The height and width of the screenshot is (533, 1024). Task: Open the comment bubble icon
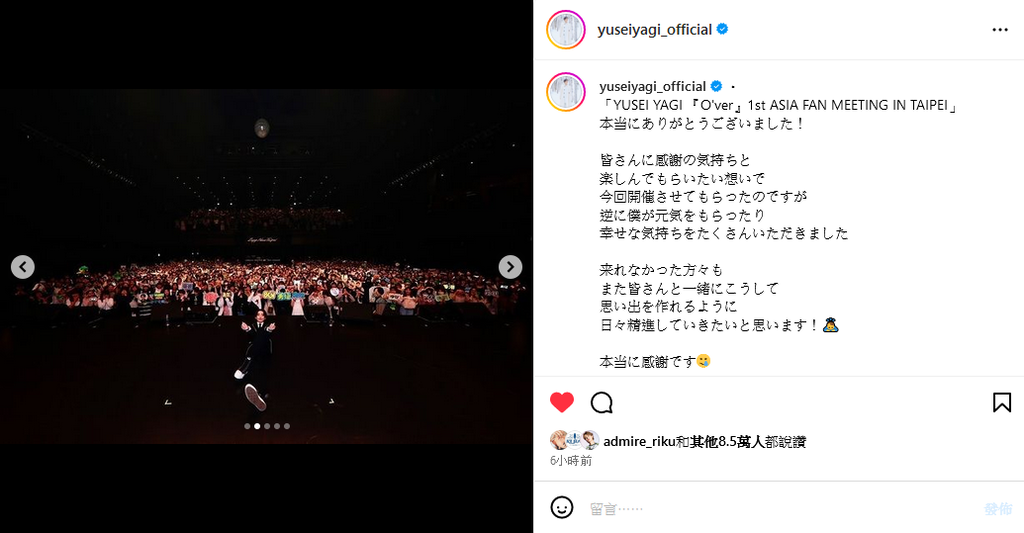pos(601,403)
